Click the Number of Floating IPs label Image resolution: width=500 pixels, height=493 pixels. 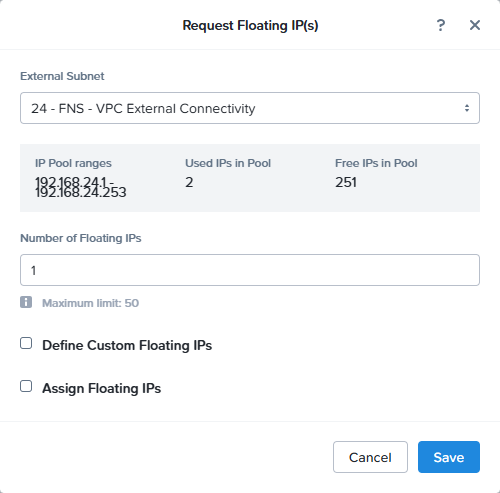(81, 238)
